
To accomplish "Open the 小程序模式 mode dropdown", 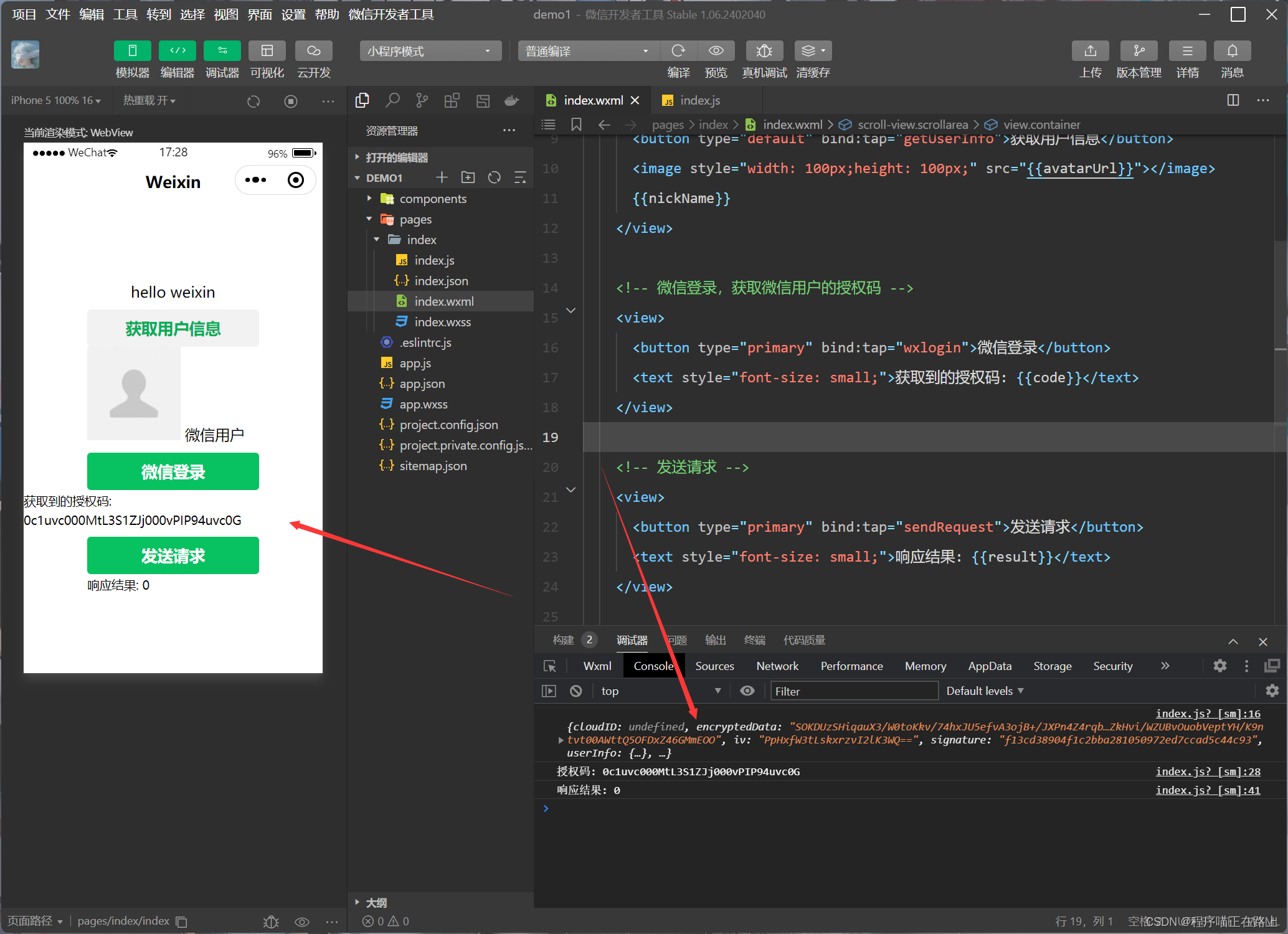I will [x=430, y=51].
